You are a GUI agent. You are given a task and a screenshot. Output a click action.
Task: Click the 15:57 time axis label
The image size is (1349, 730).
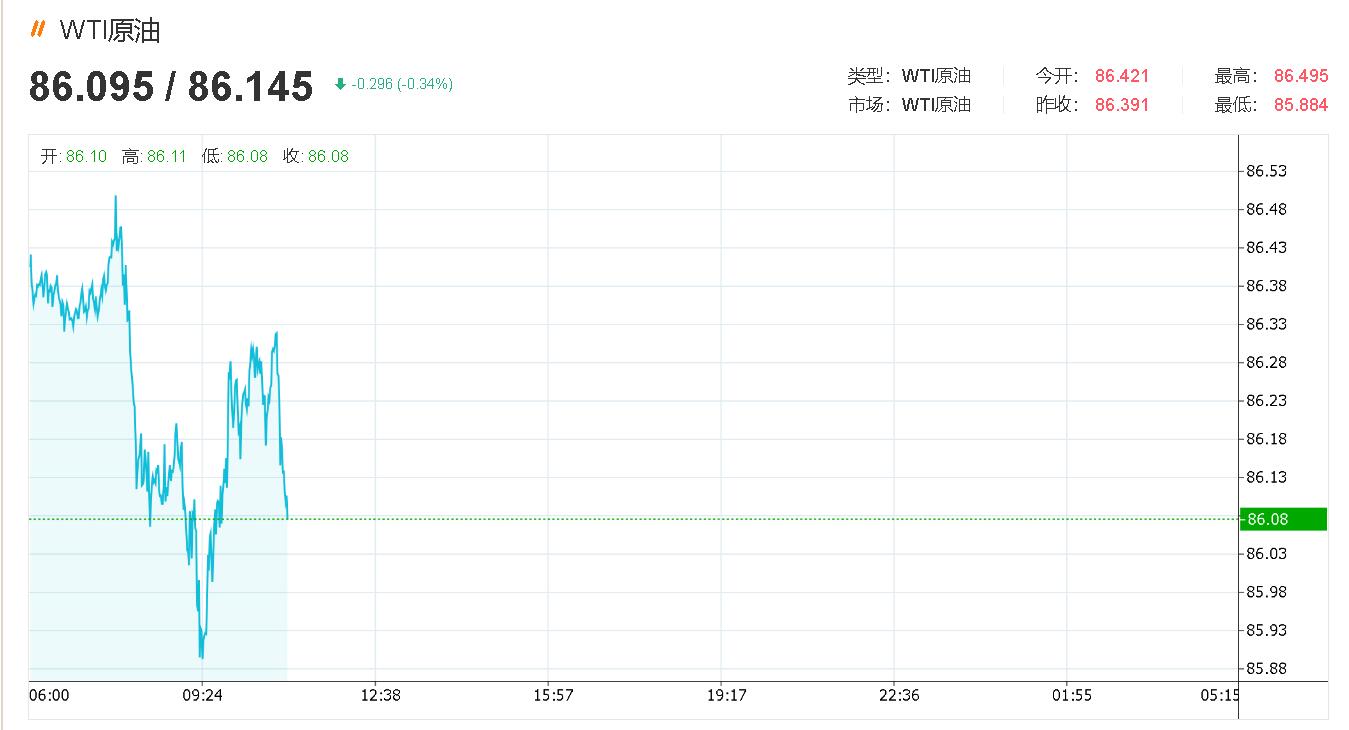tap(553, 695)
